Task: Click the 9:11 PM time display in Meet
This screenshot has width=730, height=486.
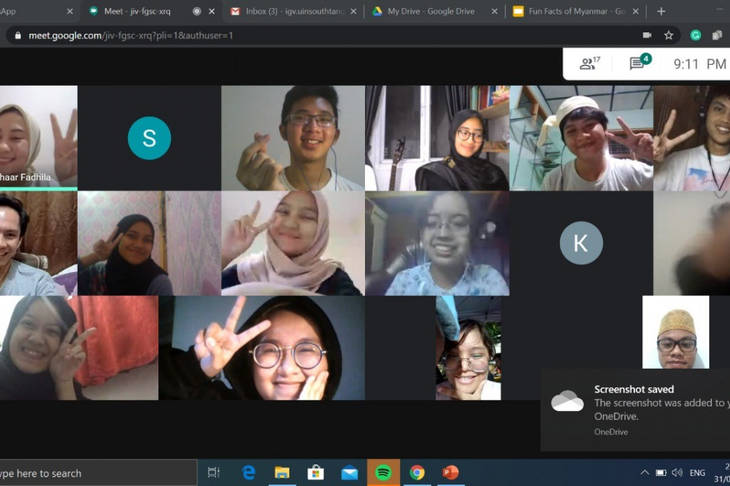Action: pos(700,64)
